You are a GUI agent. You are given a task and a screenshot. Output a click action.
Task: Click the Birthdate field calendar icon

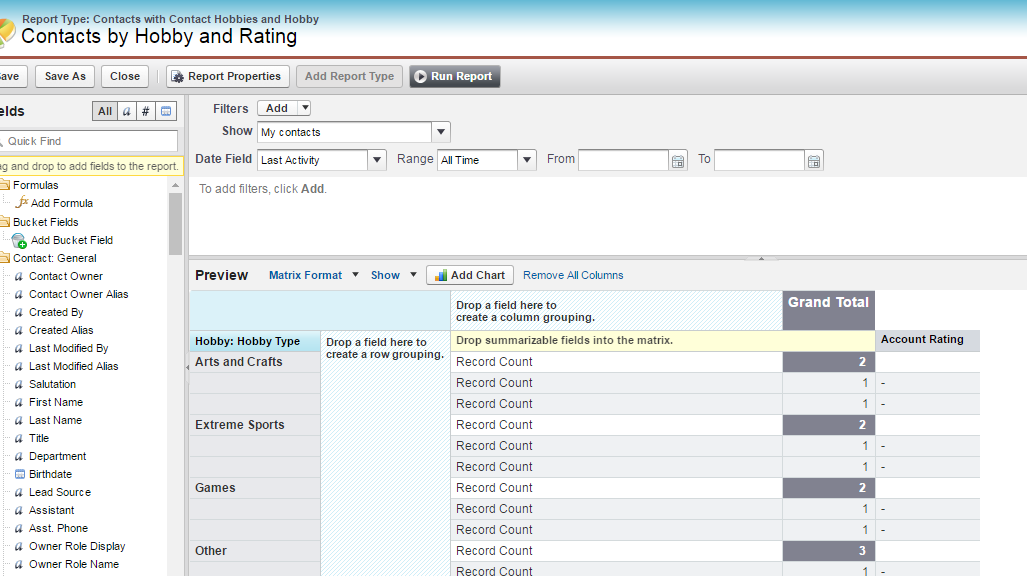(x=19, y=474)
